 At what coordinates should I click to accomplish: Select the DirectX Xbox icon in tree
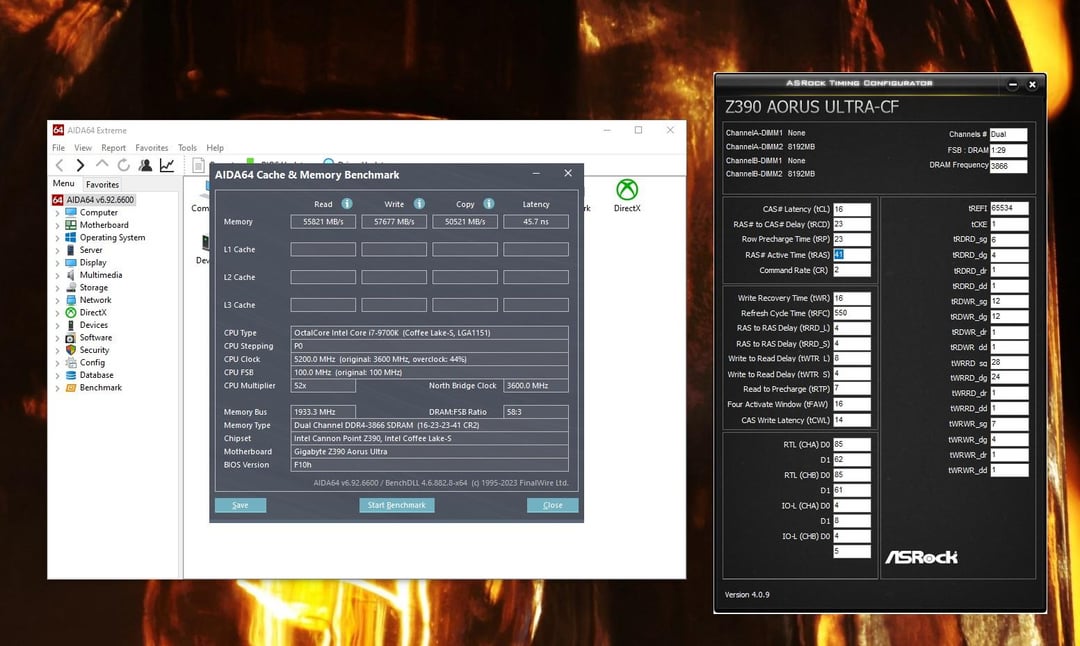(70, 312)
